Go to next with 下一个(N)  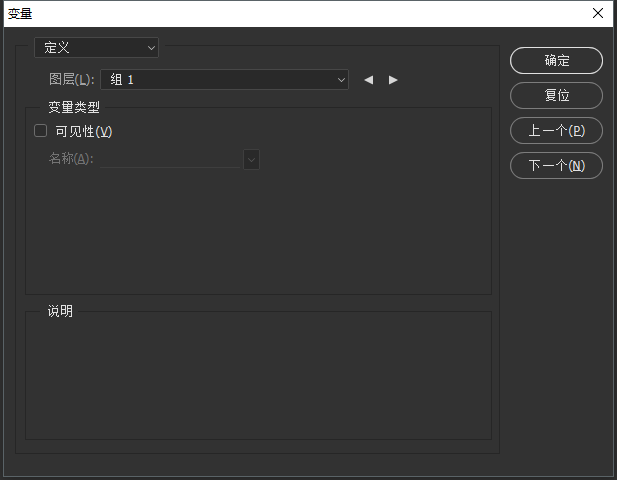[x=556, y=165]
